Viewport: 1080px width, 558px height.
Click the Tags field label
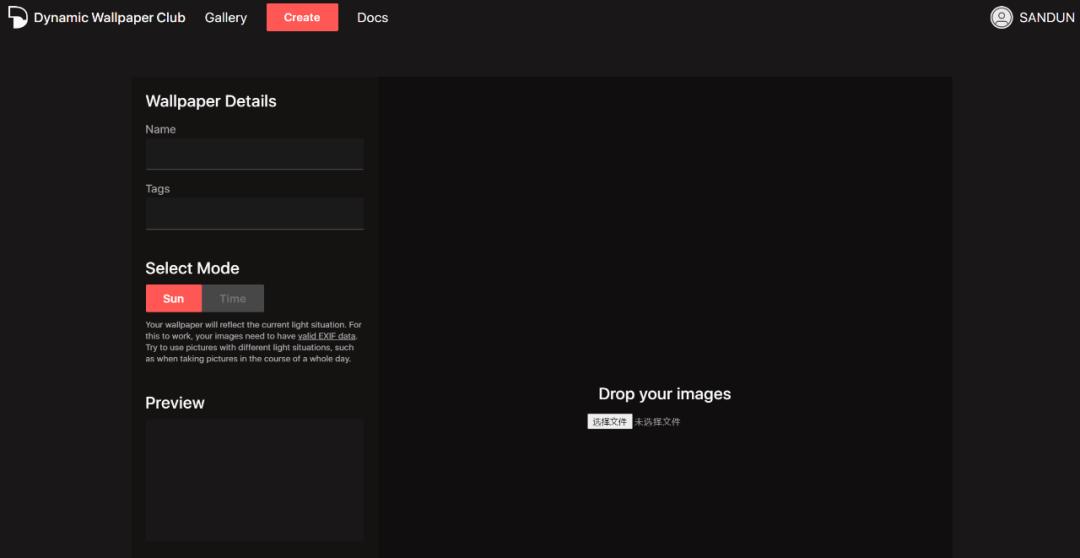pos(158,189)
